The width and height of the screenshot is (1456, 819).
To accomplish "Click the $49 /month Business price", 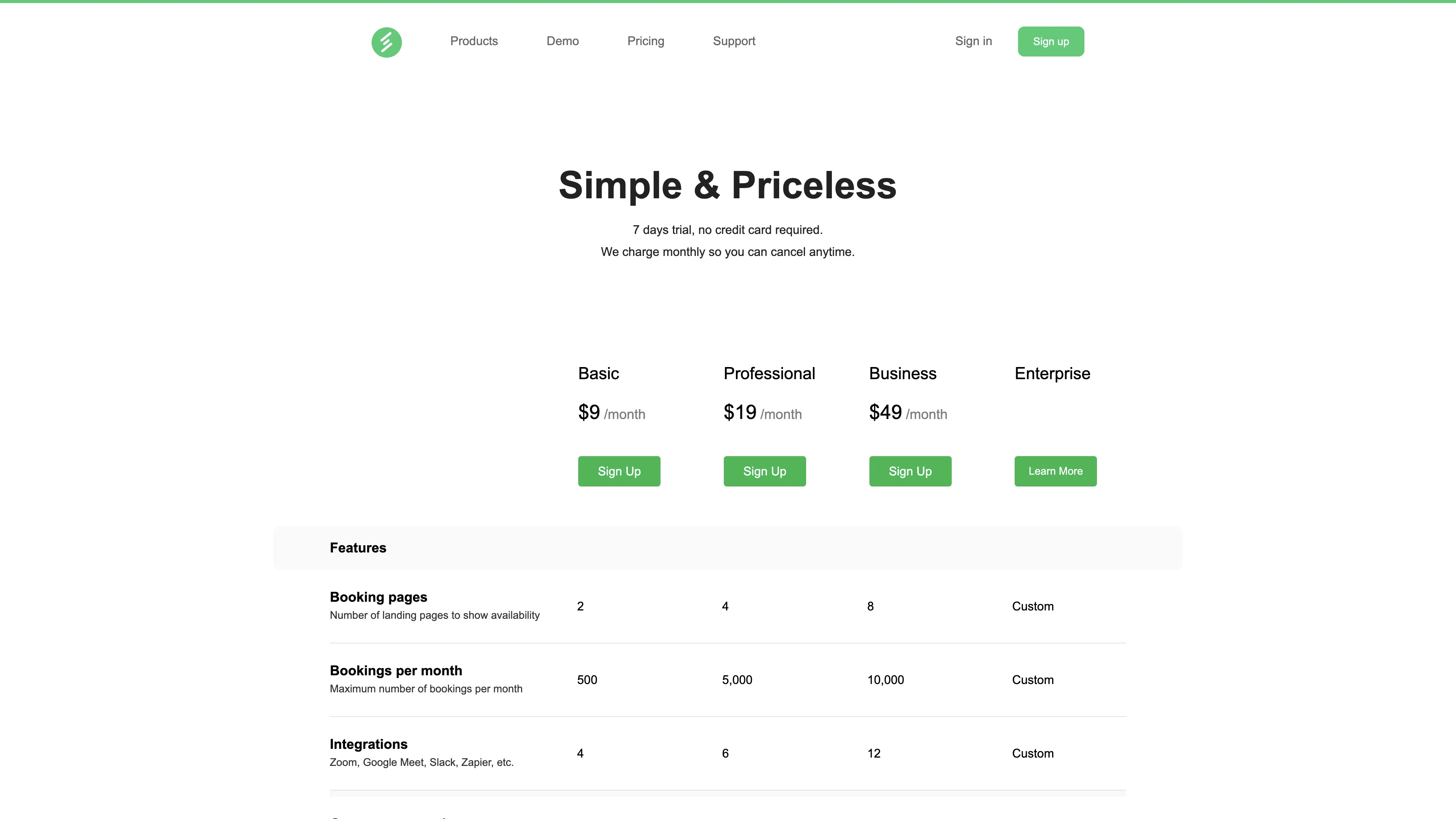I will [908, 413].
